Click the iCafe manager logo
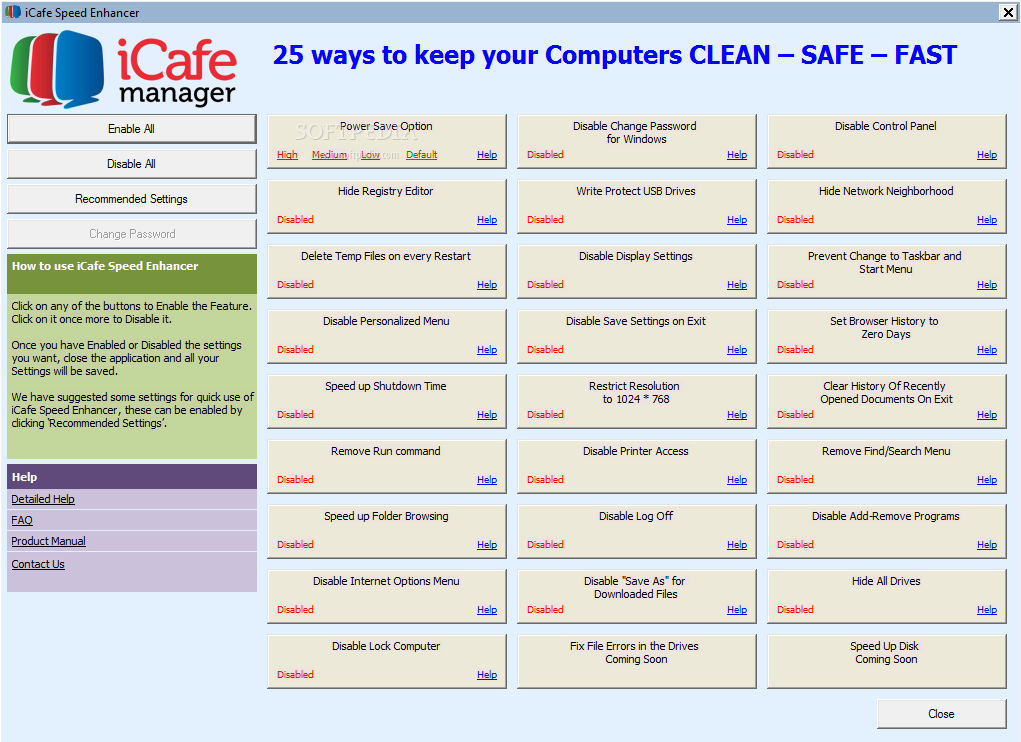This screenshot has height=742, width=1021. coord(124,69)
